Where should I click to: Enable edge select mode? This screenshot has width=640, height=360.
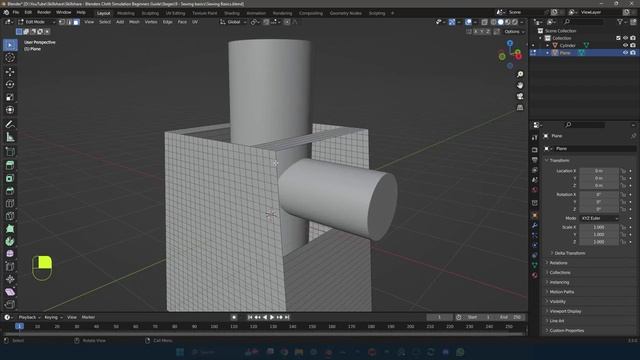tap(69, 22)
